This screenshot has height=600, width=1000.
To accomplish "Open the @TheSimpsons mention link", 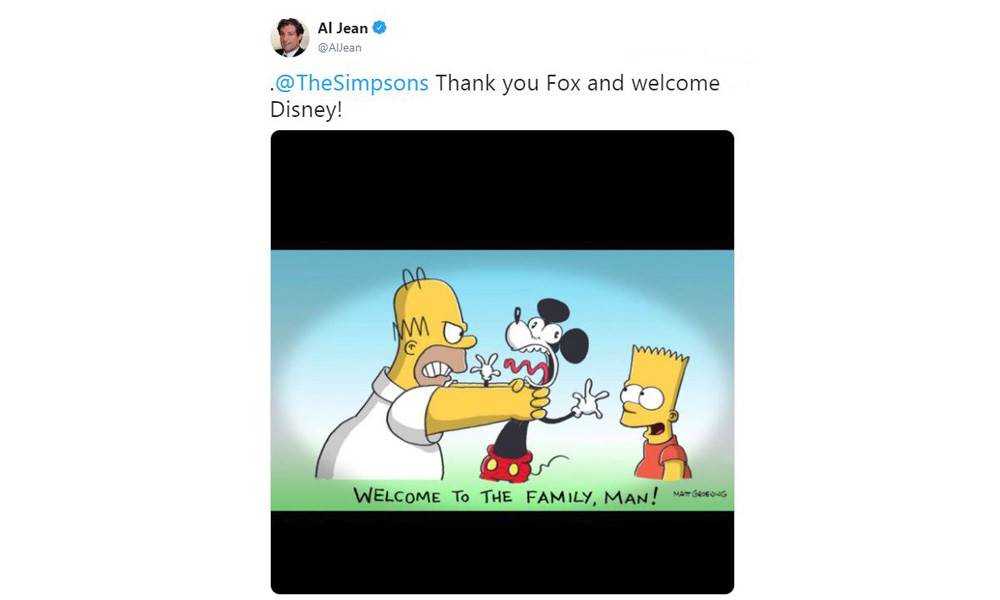I will (351, 83).
